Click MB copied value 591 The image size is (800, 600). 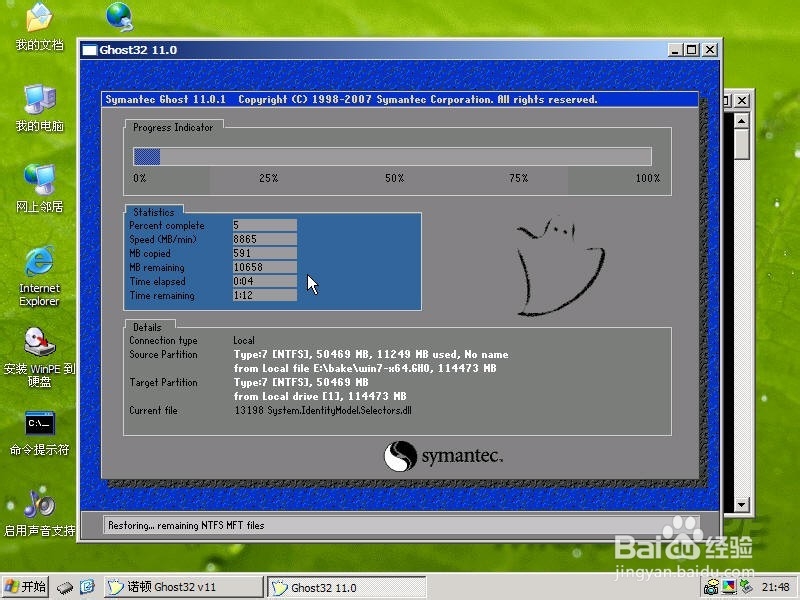265,253
